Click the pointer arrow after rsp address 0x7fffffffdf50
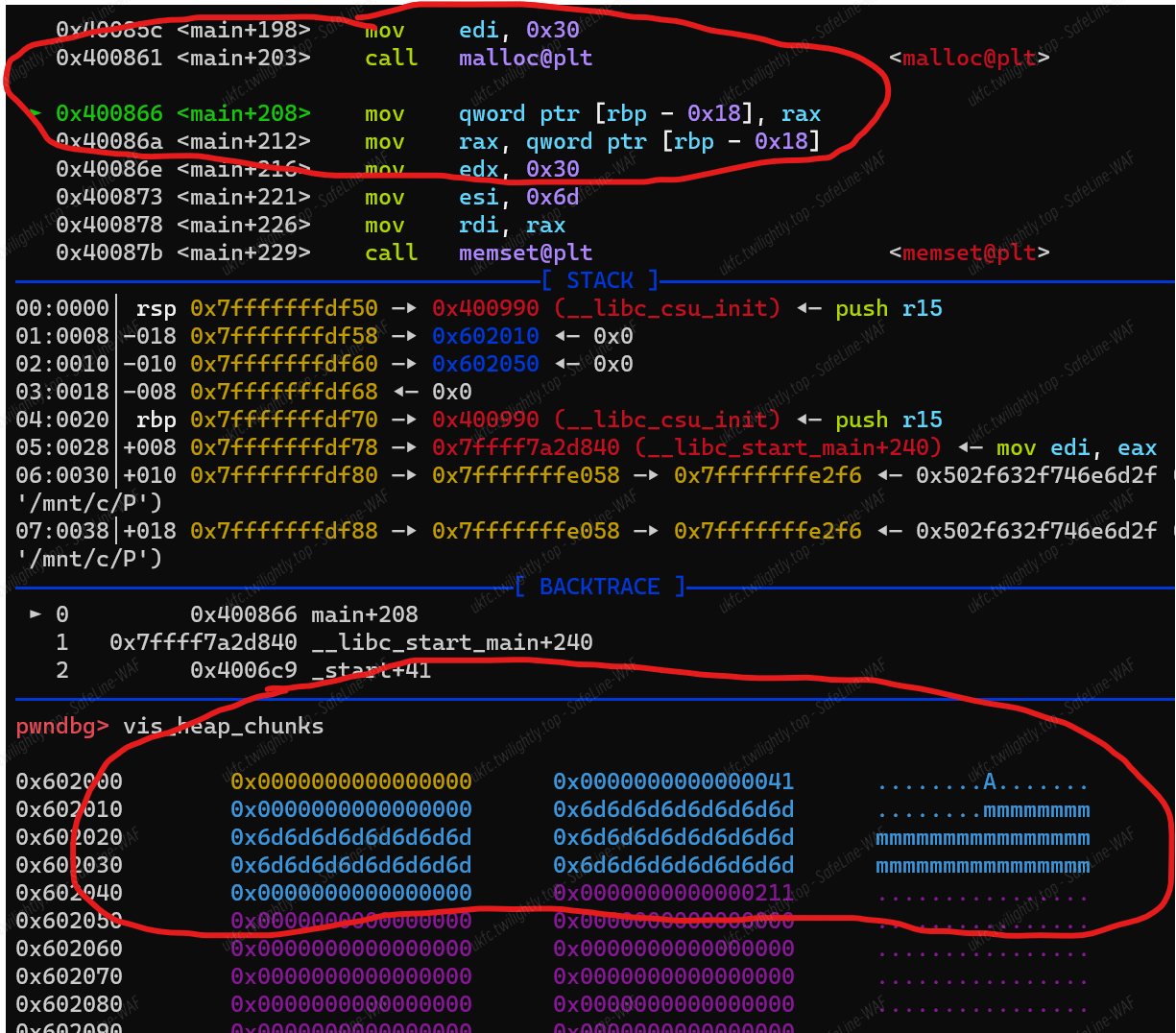 click(404, 308)
